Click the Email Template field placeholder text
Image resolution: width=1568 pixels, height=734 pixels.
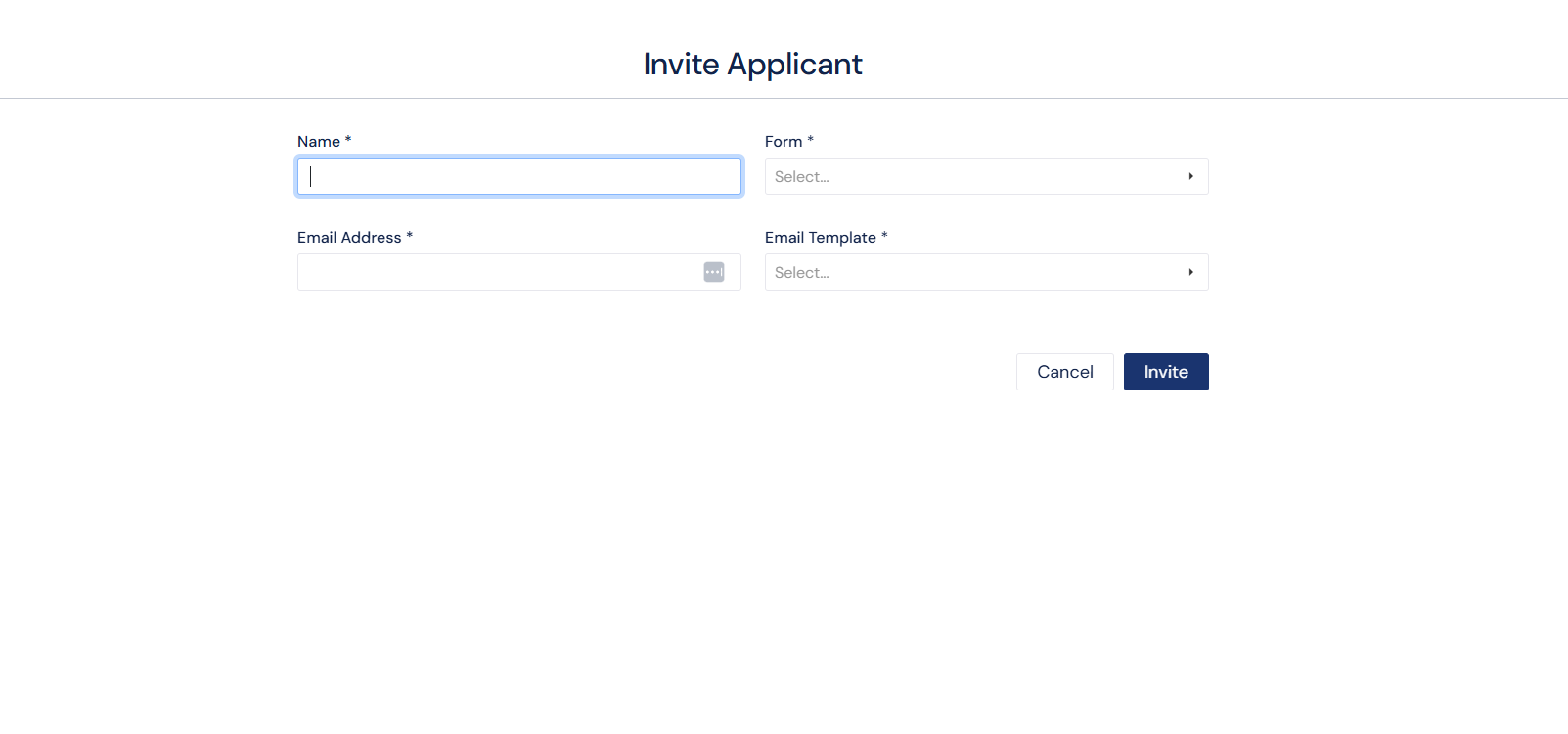pyautogui.click(x=802, y=272)
